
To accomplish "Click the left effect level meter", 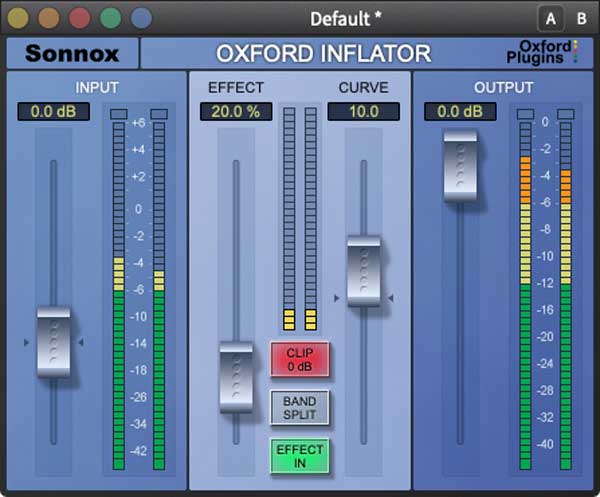I will pos(289,219).
